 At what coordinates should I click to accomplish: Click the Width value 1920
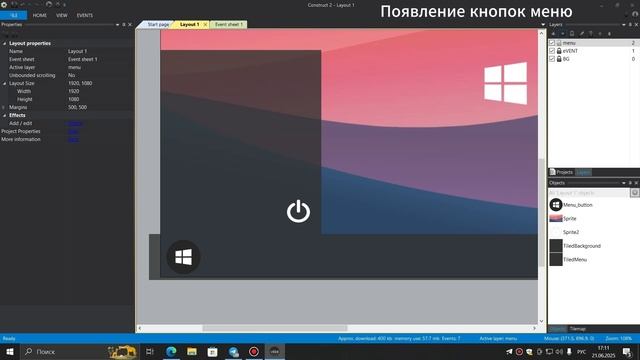(x=74, y=91)
